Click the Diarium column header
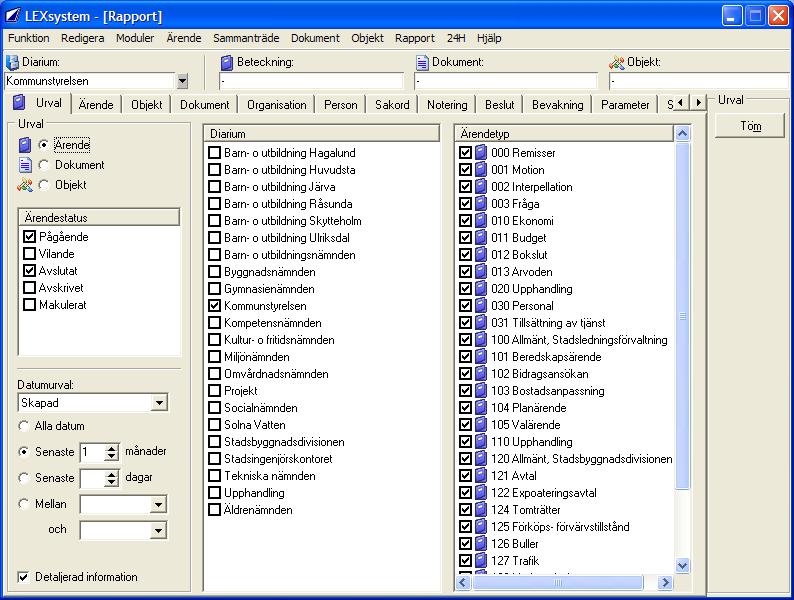Viewport: 794px width, 600px height. pyautogui.click(x=322, y=134)
